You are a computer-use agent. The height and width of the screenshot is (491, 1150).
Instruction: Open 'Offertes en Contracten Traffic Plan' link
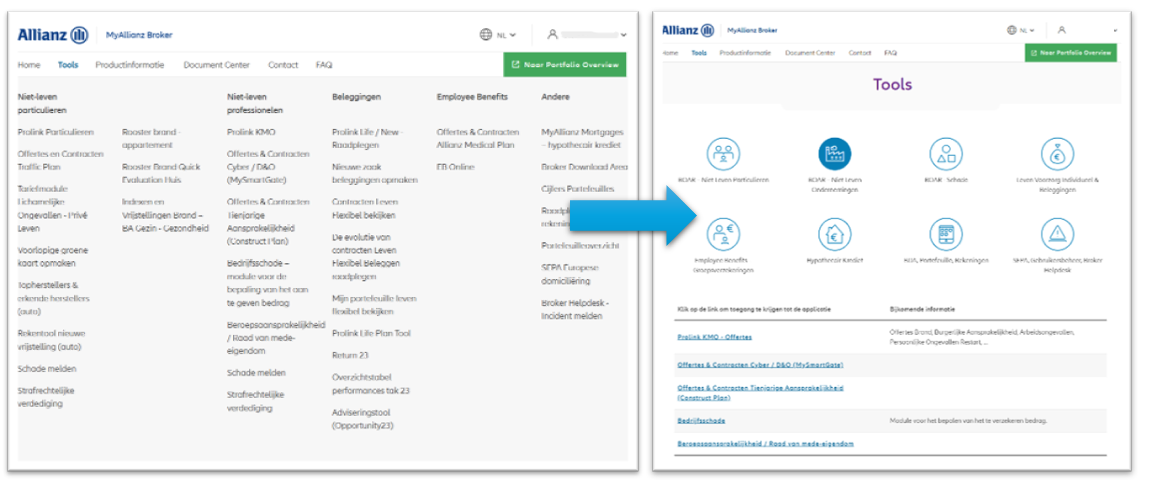coord(59,160)
